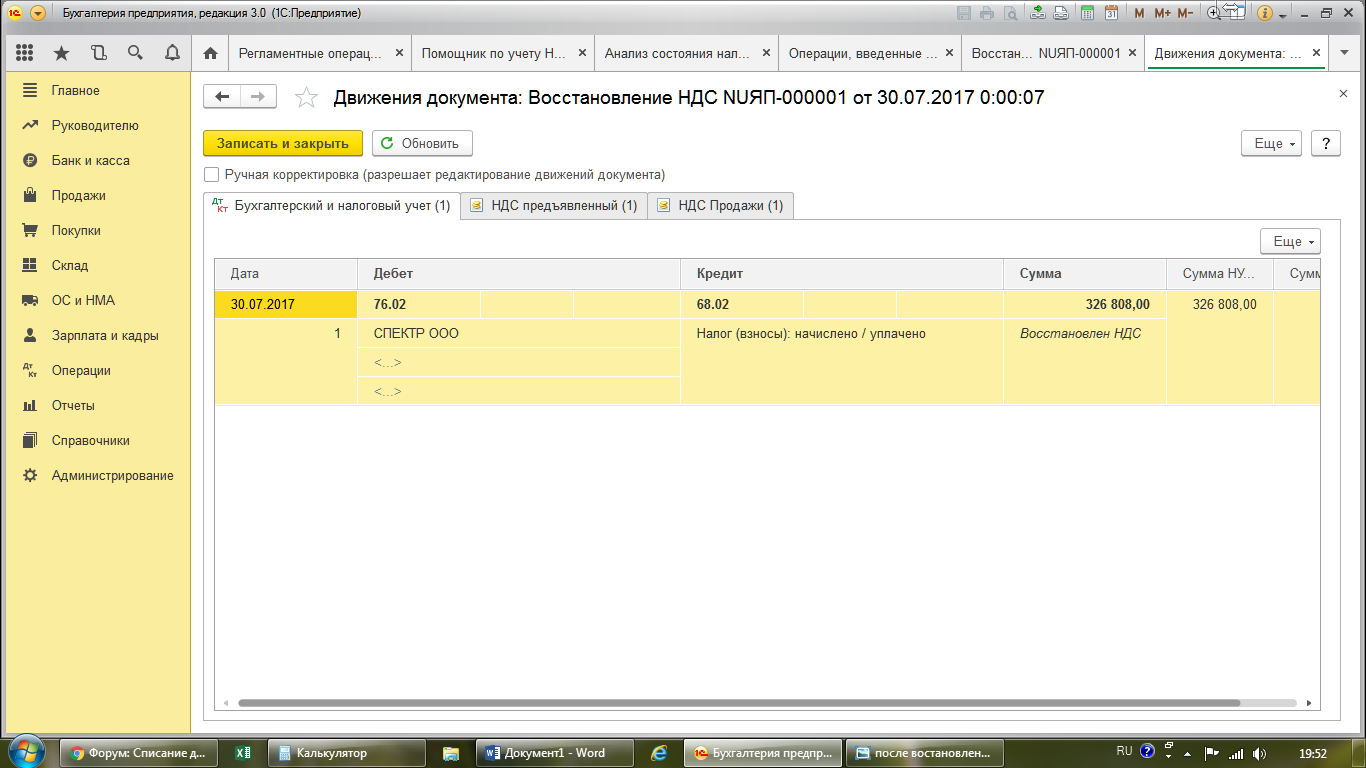The height and width of the screenshot is (768, 1366).
Task: Open the Руководителю section
Action: 95,125
